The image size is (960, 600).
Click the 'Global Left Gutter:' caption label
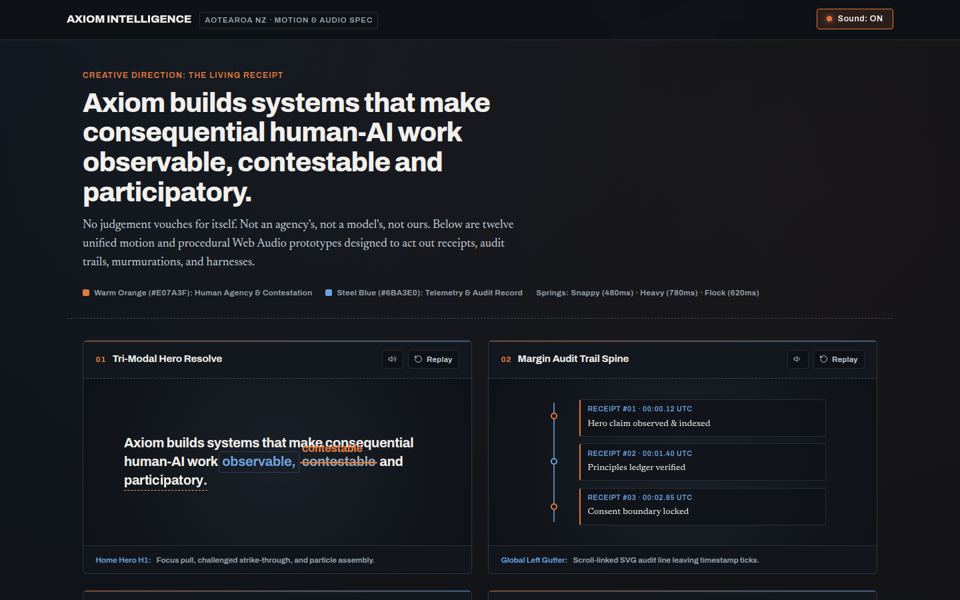click(x=534, y=560)
